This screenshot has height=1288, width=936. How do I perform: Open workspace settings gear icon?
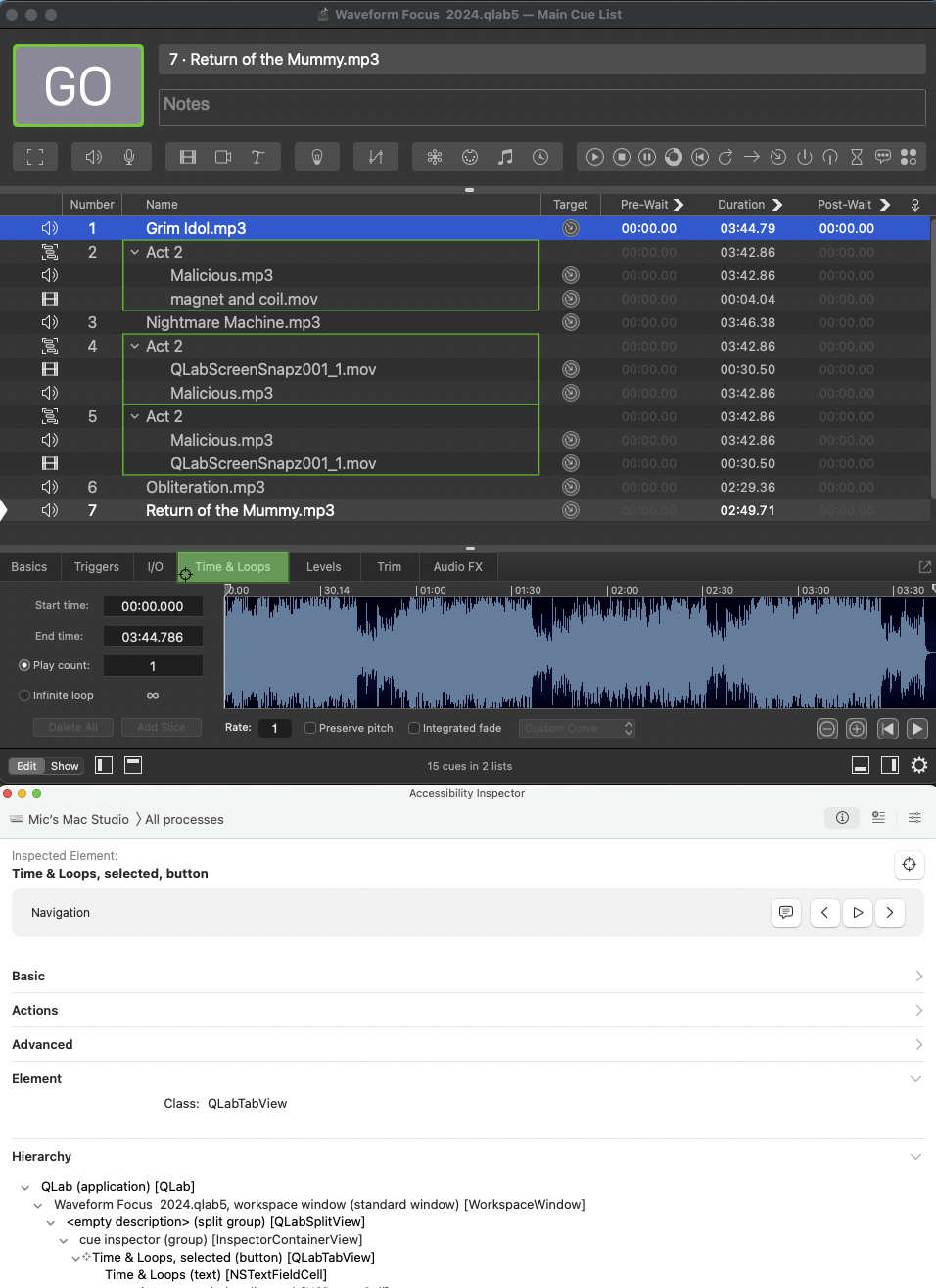[x=919, y=766]
